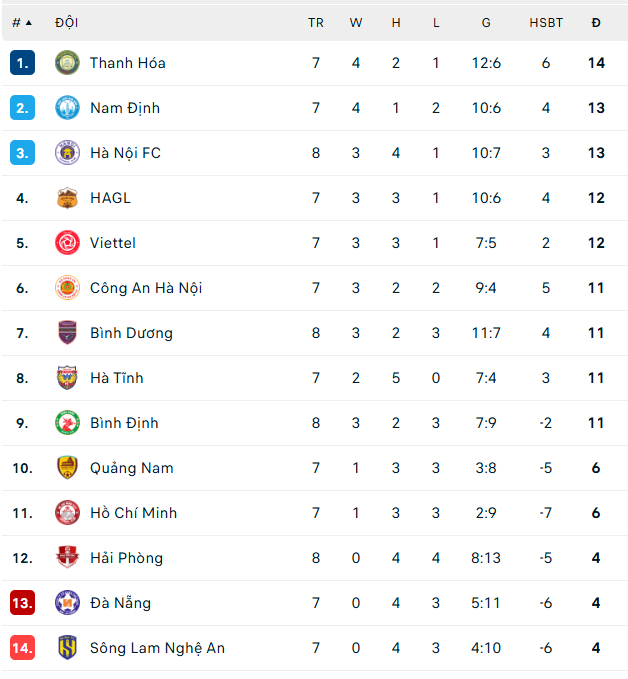This screenshot has width=628, height=679.
Task: Click the HAGL team badge
Action: click(x=67, y=198)
